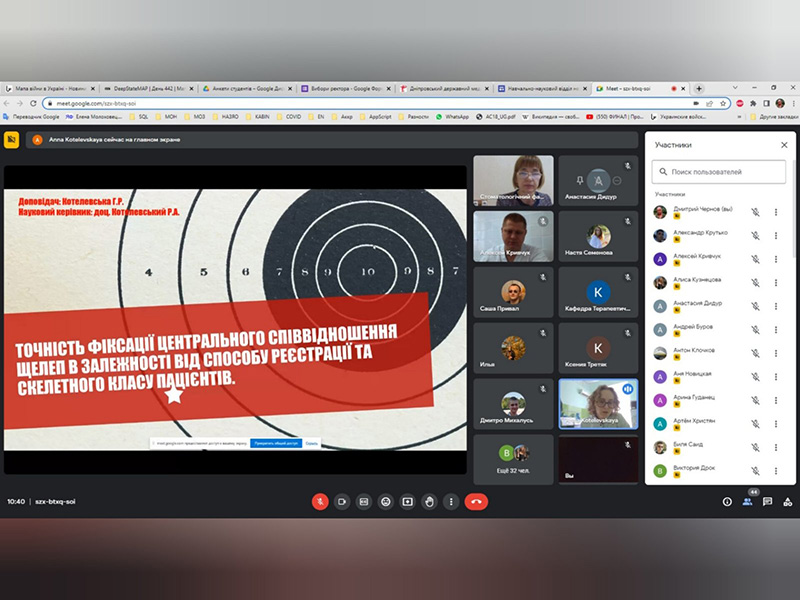Click the Kotelevskaya video tile
This screenshot has height=600, width=800.
[x=598, y=405]
